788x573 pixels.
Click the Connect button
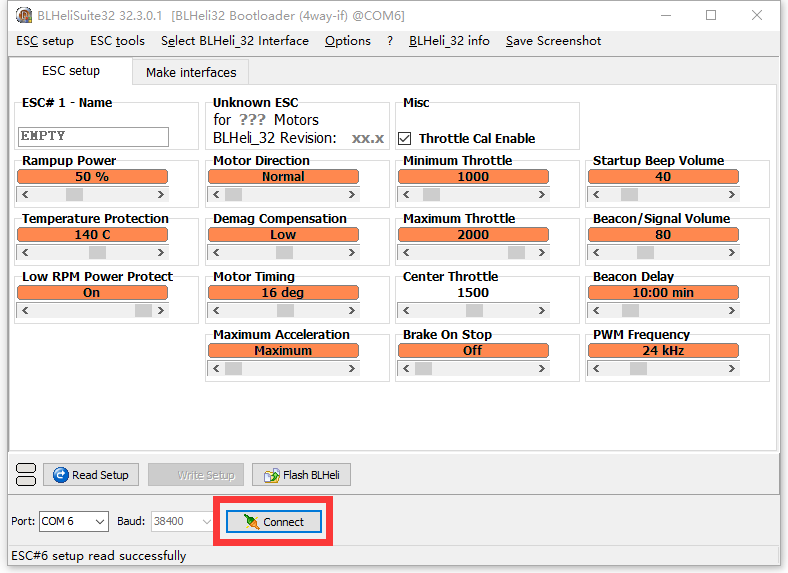pyautogui.click(x=273, y=522)
